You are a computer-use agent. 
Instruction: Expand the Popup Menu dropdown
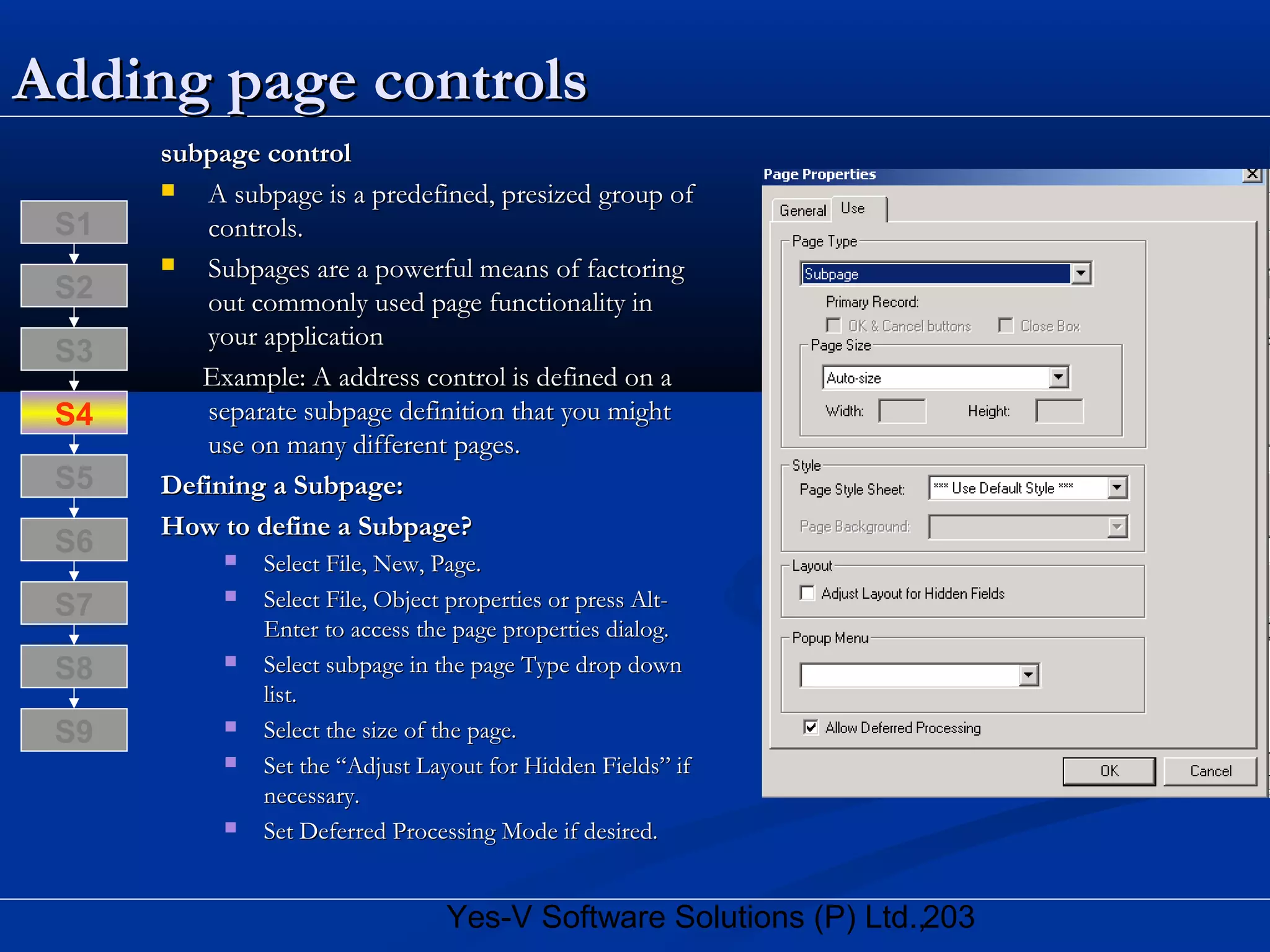point(1028,675)
